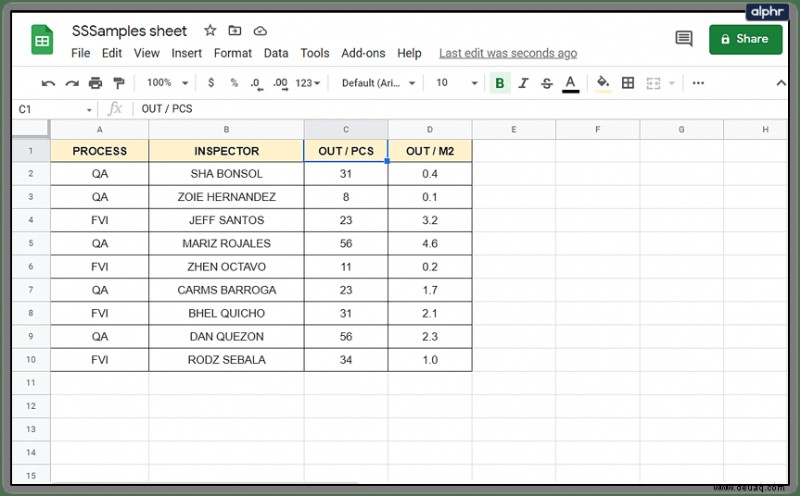Select column F header

pos(597,130)
